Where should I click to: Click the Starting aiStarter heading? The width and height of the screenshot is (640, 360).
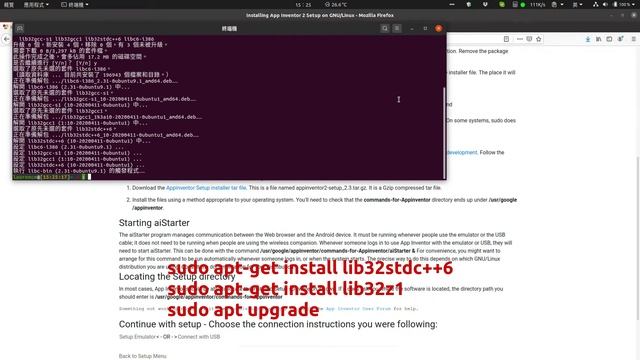click(x=154, y=223)
